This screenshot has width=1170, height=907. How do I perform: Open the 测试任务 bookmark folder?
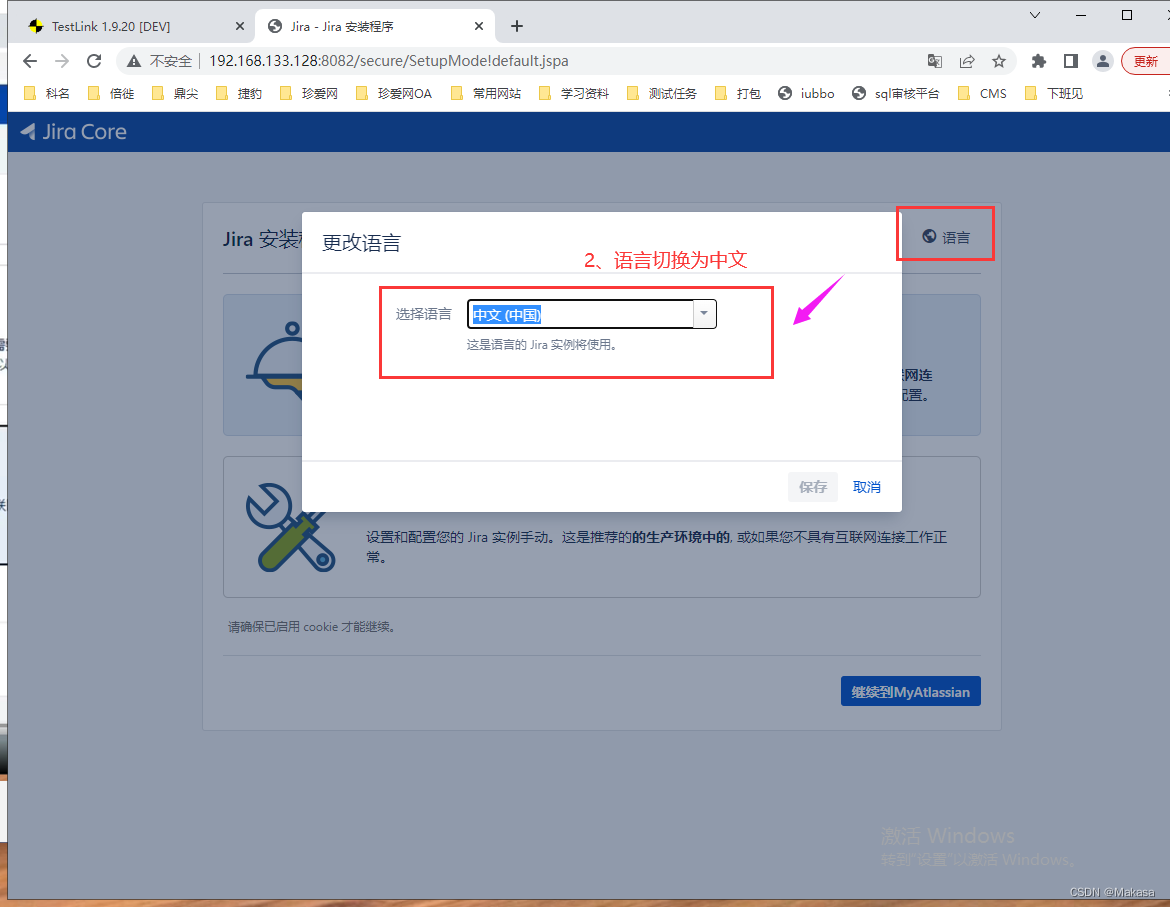pos(662,93)
